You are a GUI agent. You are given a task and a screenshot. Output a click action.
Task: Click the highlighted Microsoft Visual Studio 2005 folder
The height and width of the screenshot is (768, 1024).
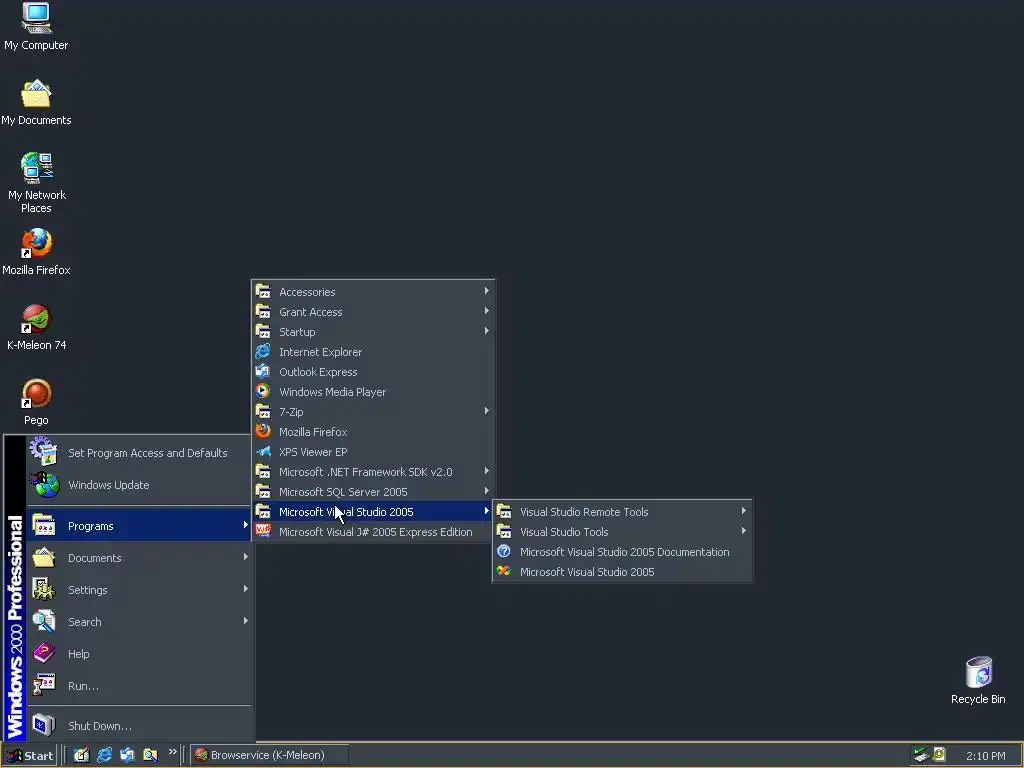tap(373, 512)
